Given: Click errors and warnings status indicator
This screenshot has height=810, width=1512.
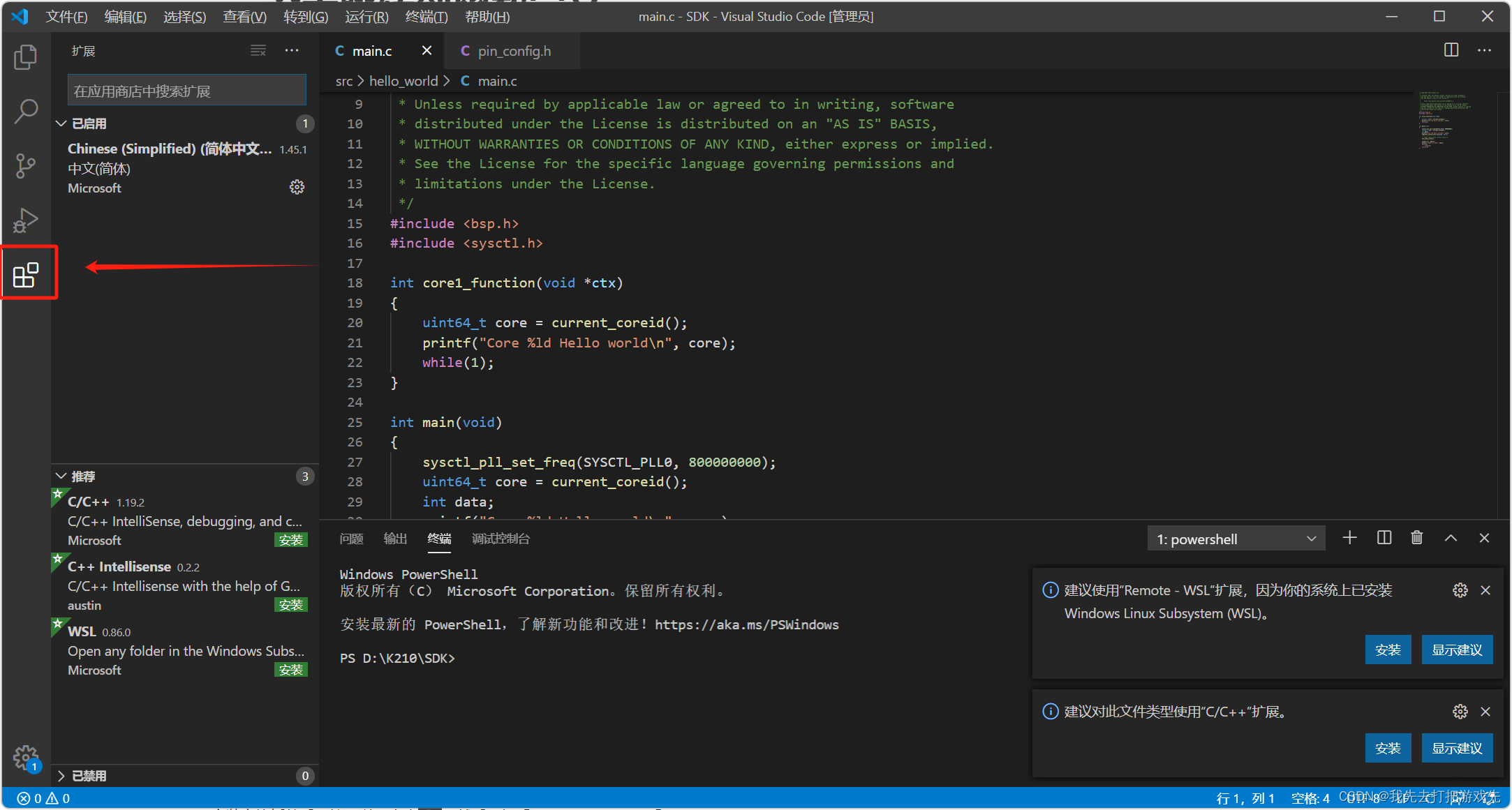Looking at the screenshot, I should click(43, 799).
